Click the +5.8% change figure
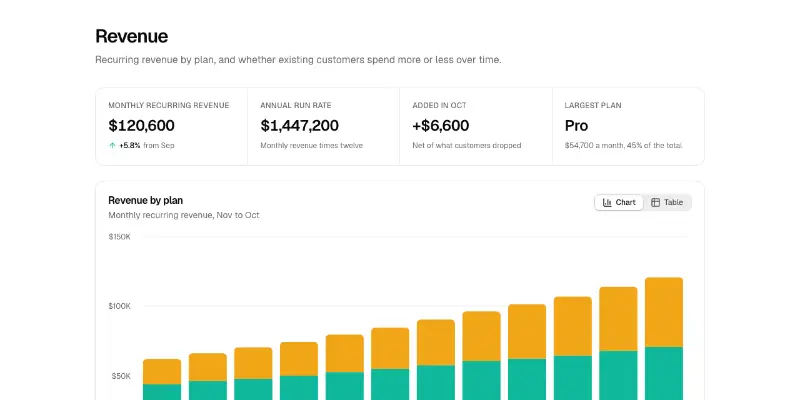The height and width of the screenshot is (400, 800). pos(130,145)
